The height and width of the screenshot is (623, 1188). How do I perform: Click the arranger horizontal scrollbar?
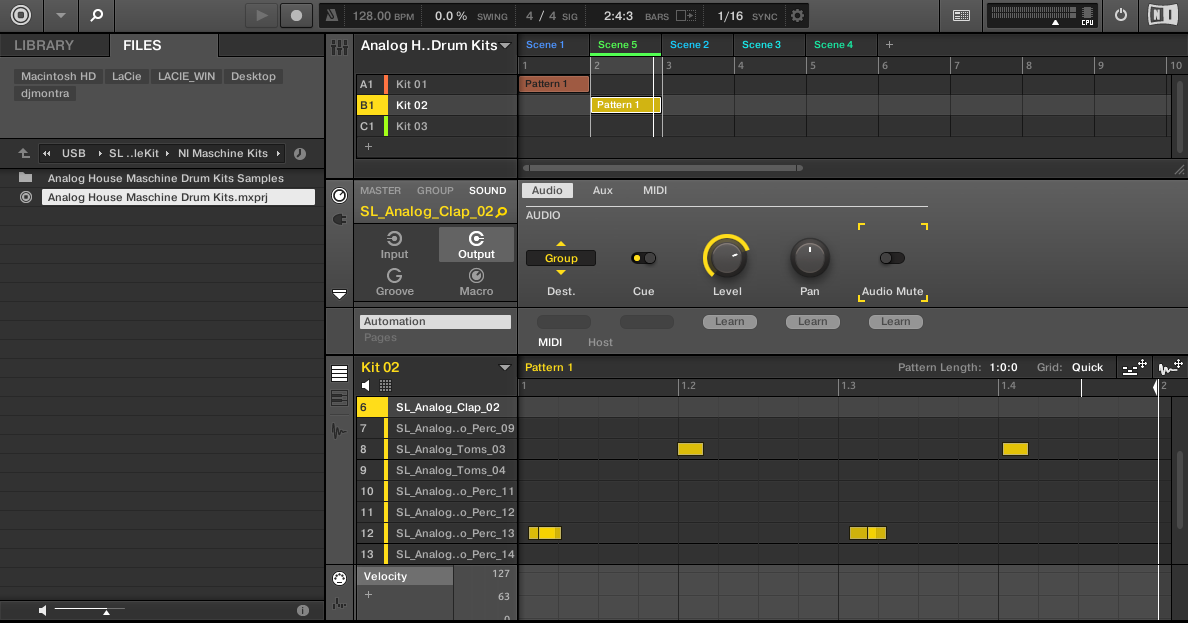pyautogui.click(x=663, y=168)
